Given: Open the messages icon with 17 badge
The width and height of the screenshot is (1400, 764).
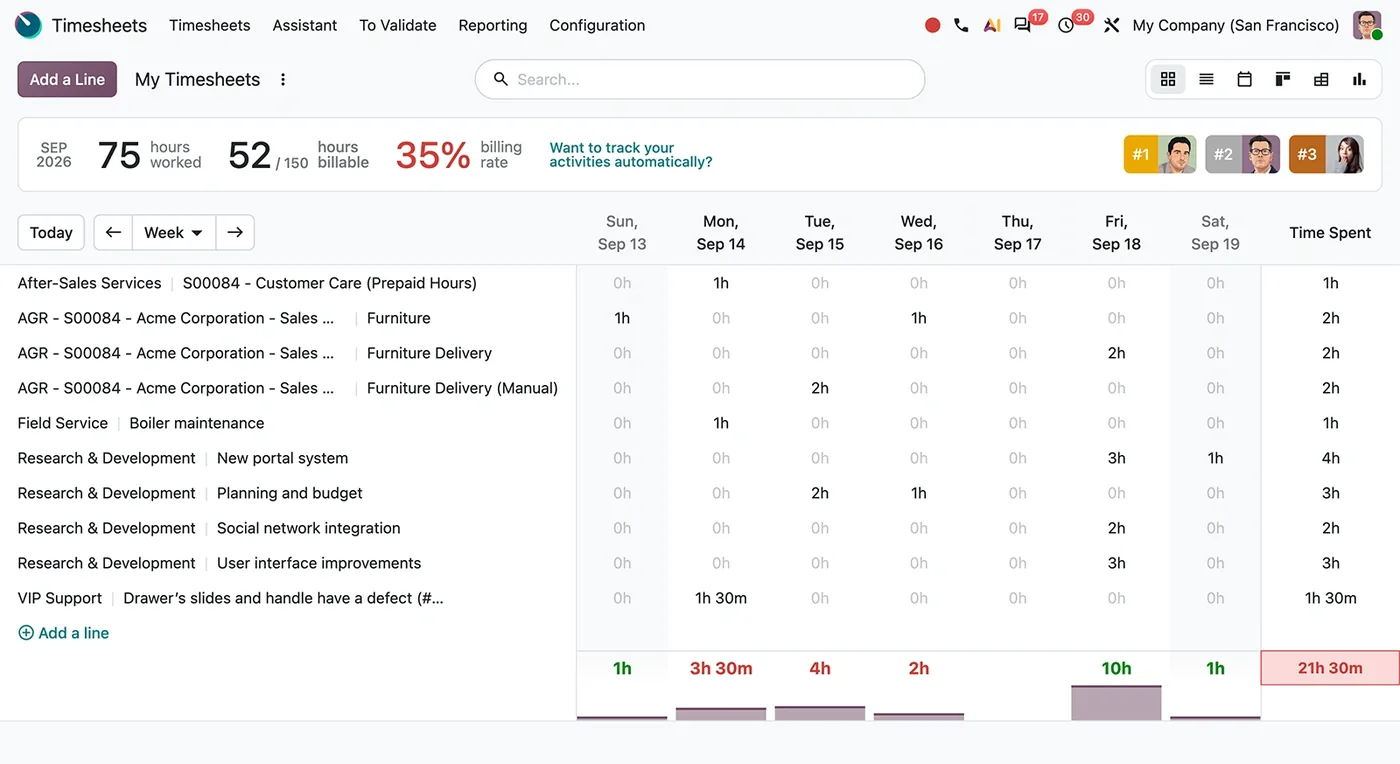Looking at the screenshot, I should (x=1022, y=25).
